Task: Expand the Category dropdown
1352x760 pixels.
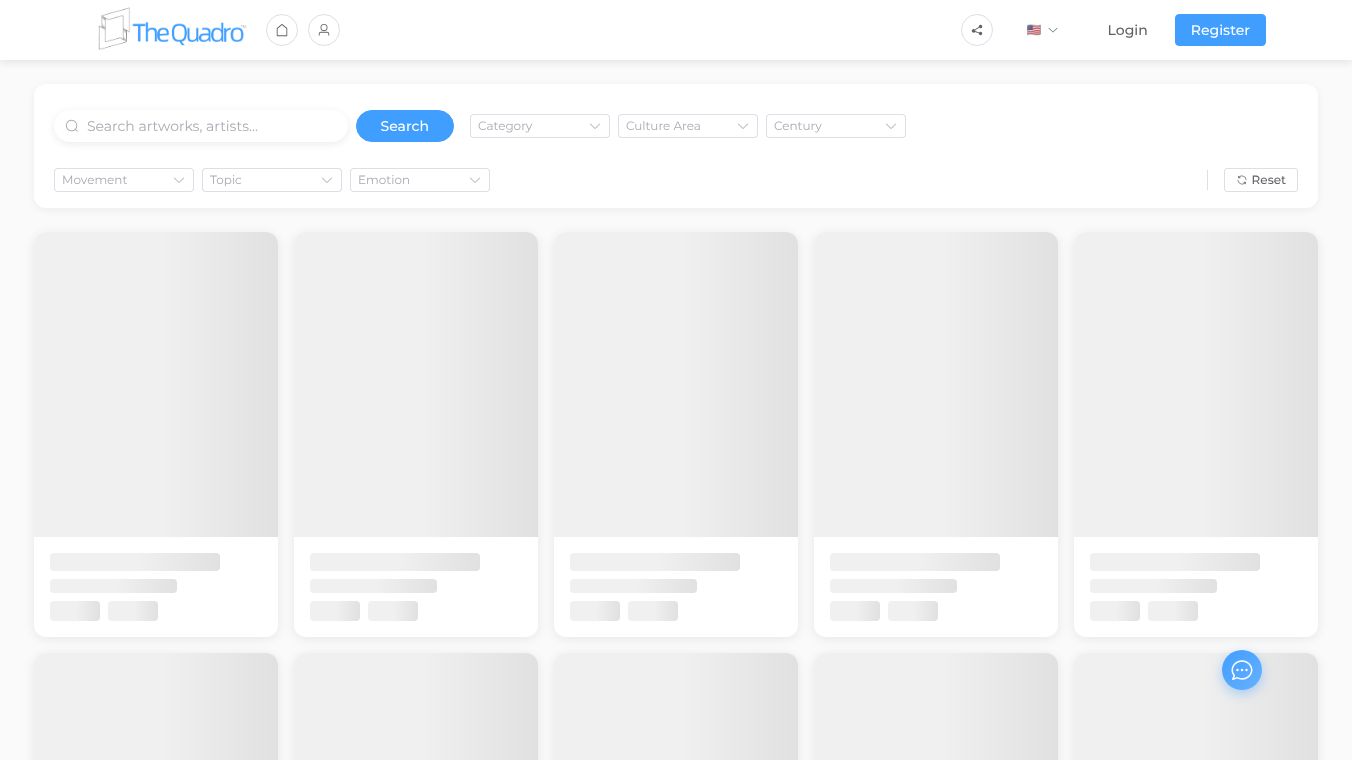Action: (540, 126)
